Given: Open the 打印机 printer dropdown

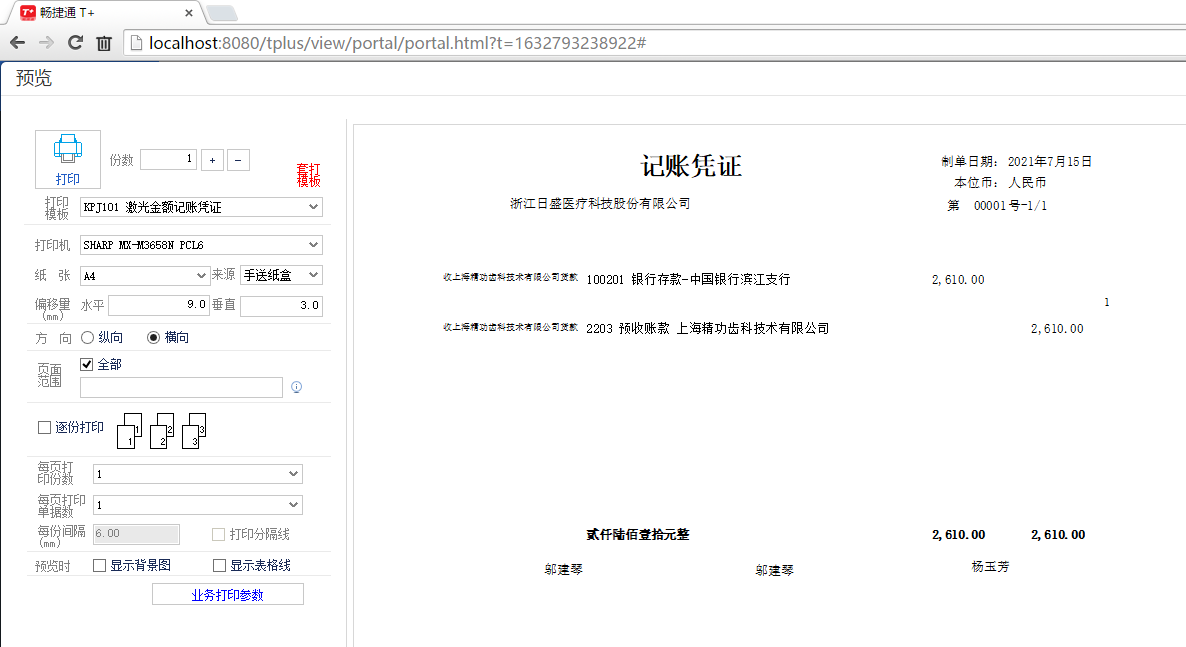Looking at the screenshot, I should point(201,245).
